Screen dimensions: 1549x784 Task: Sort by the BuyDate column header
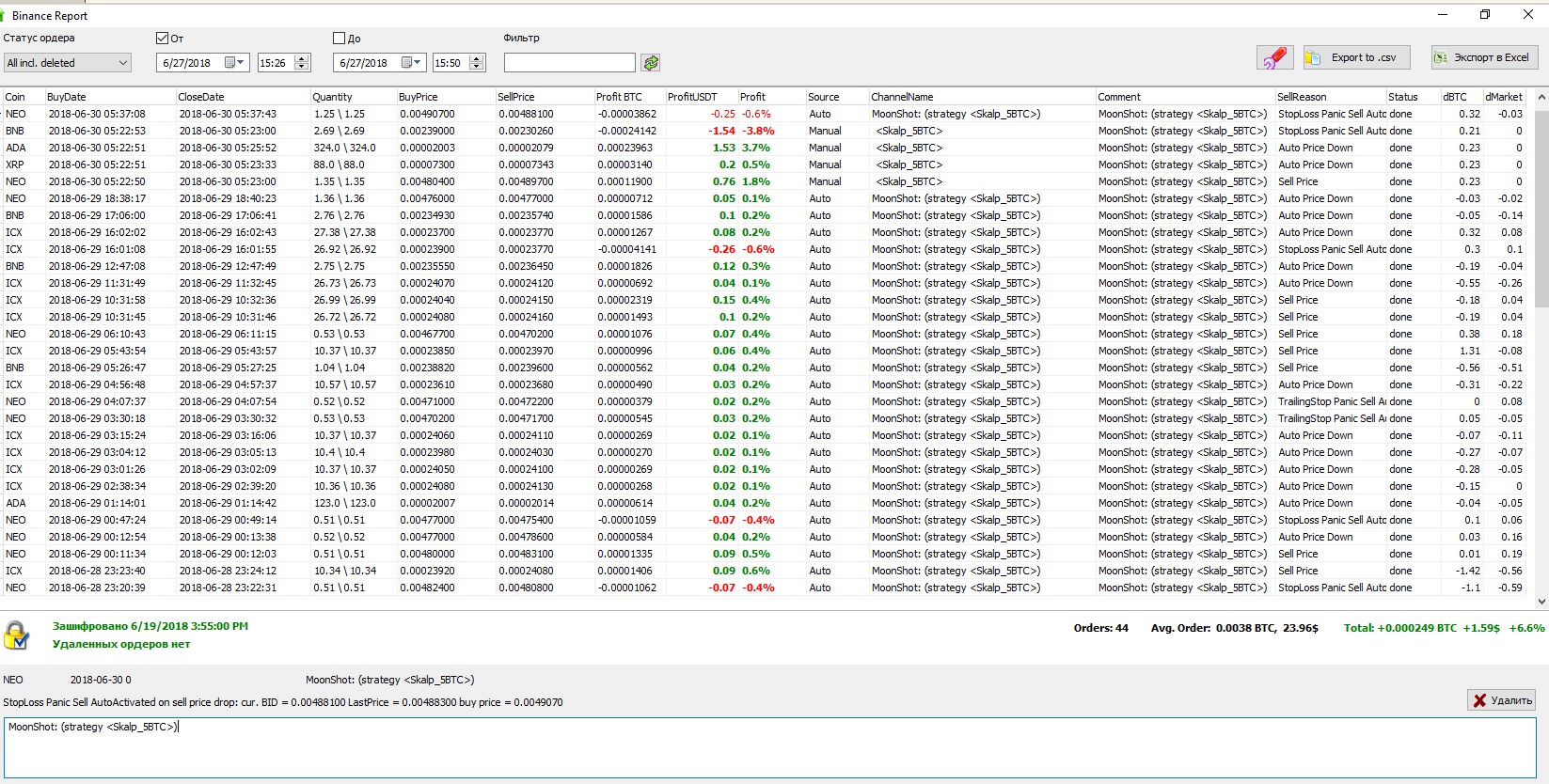tap(109, 97)
